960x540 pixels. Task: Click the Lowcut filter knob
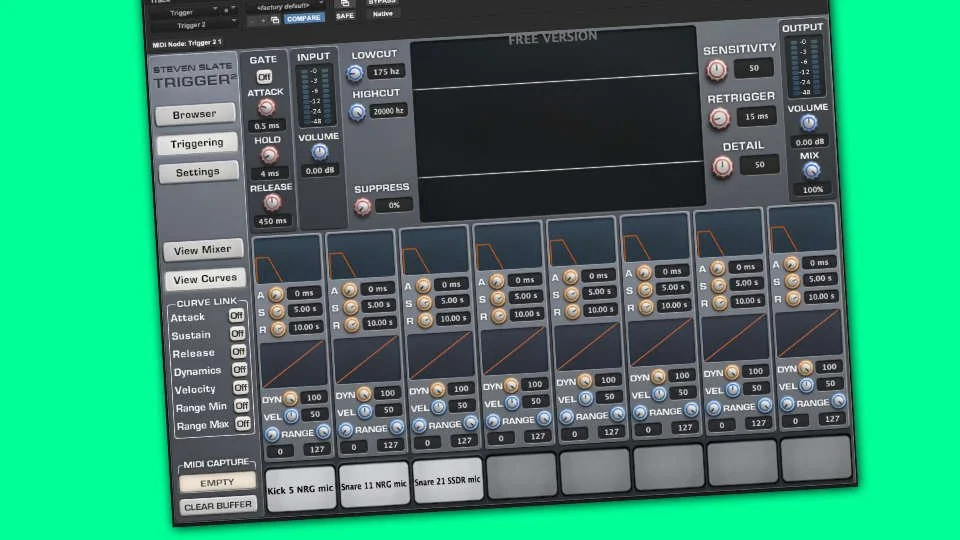(x=354, y=73)
